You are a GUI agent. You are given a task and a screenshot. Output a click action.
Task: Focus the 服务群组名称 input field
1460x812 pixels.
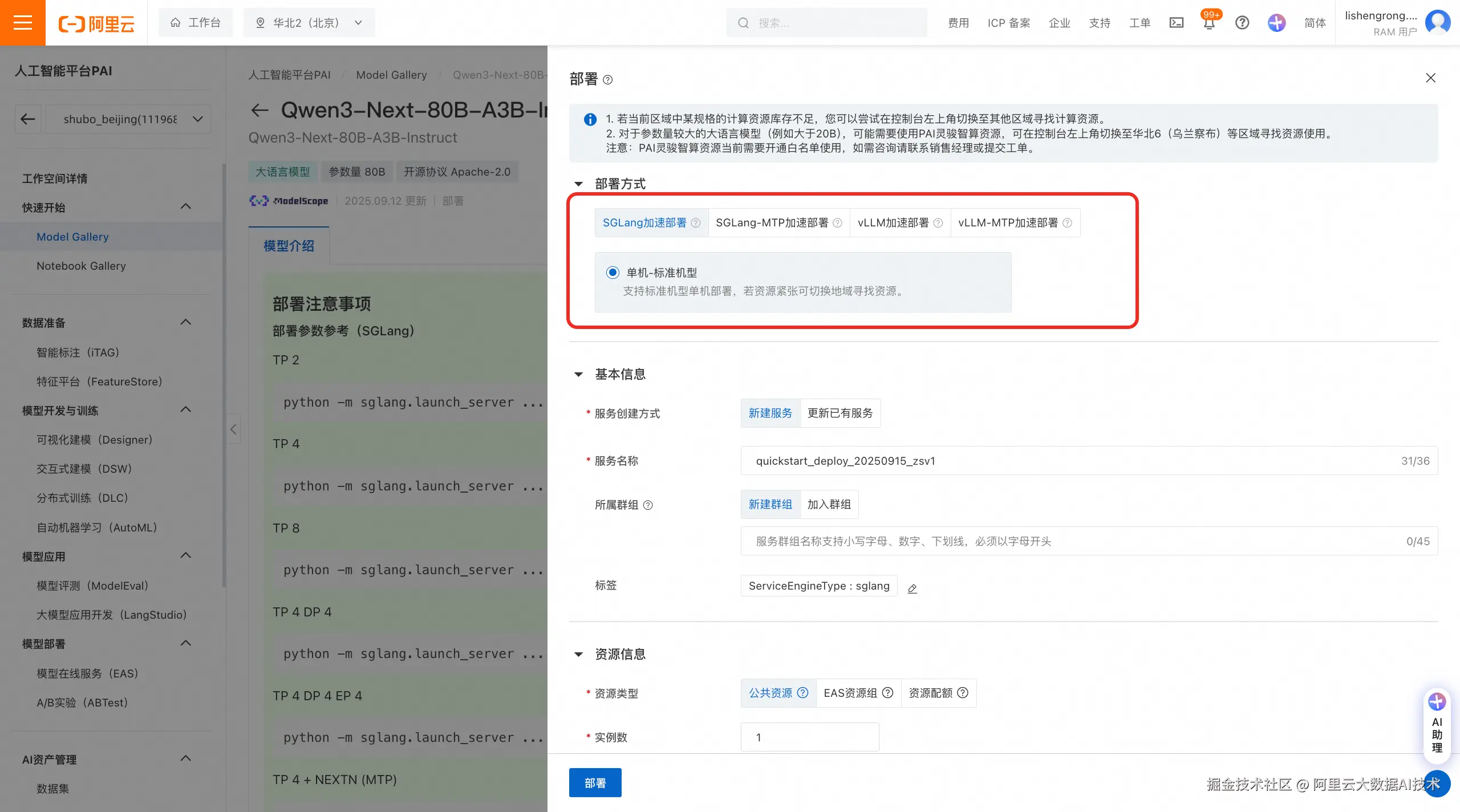click(1089, 541)
